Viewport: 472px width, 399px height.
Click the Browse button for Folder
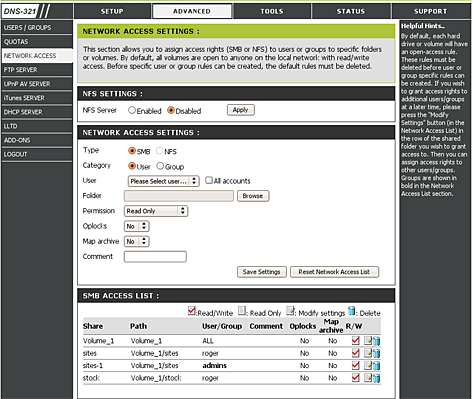[253, 196]
